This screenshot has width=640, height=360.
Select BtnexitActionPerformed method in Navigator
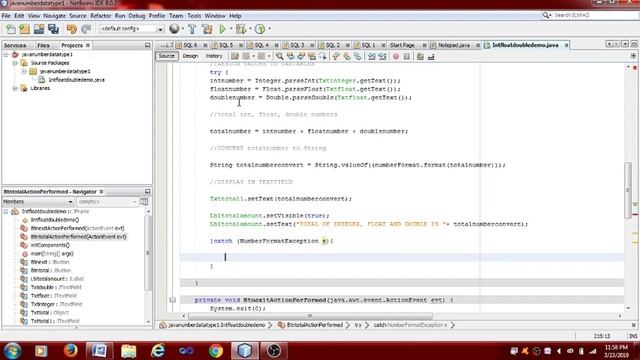pos(77,228)
